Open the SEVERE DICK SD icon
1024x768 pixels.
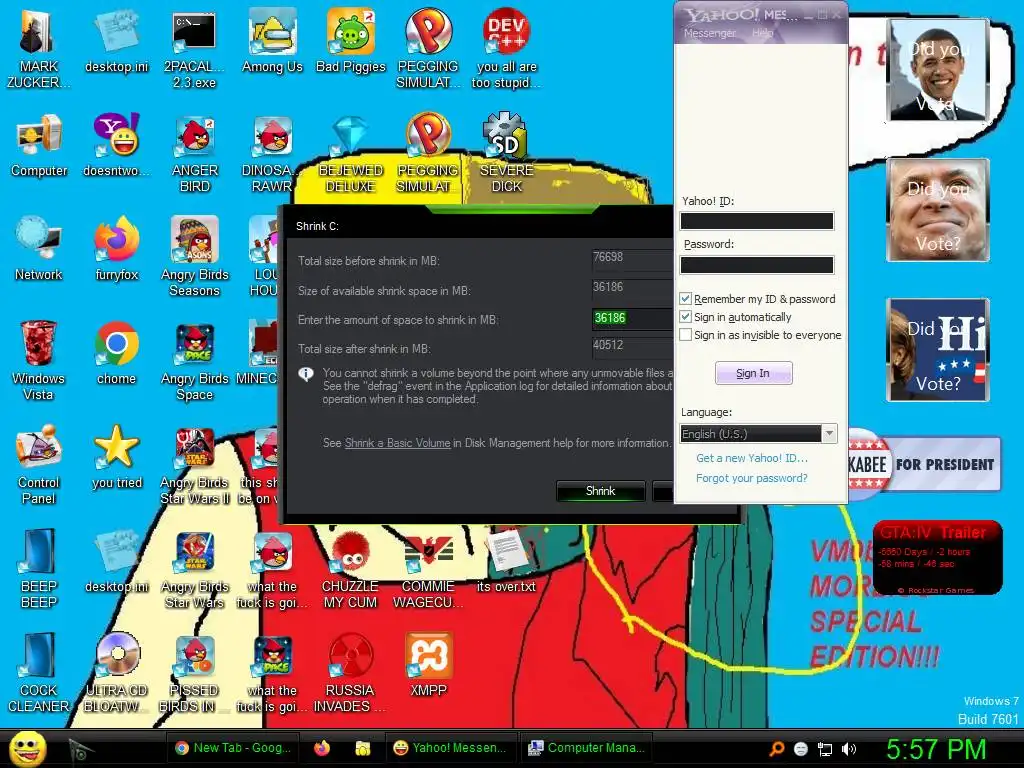tap(507, 153)
